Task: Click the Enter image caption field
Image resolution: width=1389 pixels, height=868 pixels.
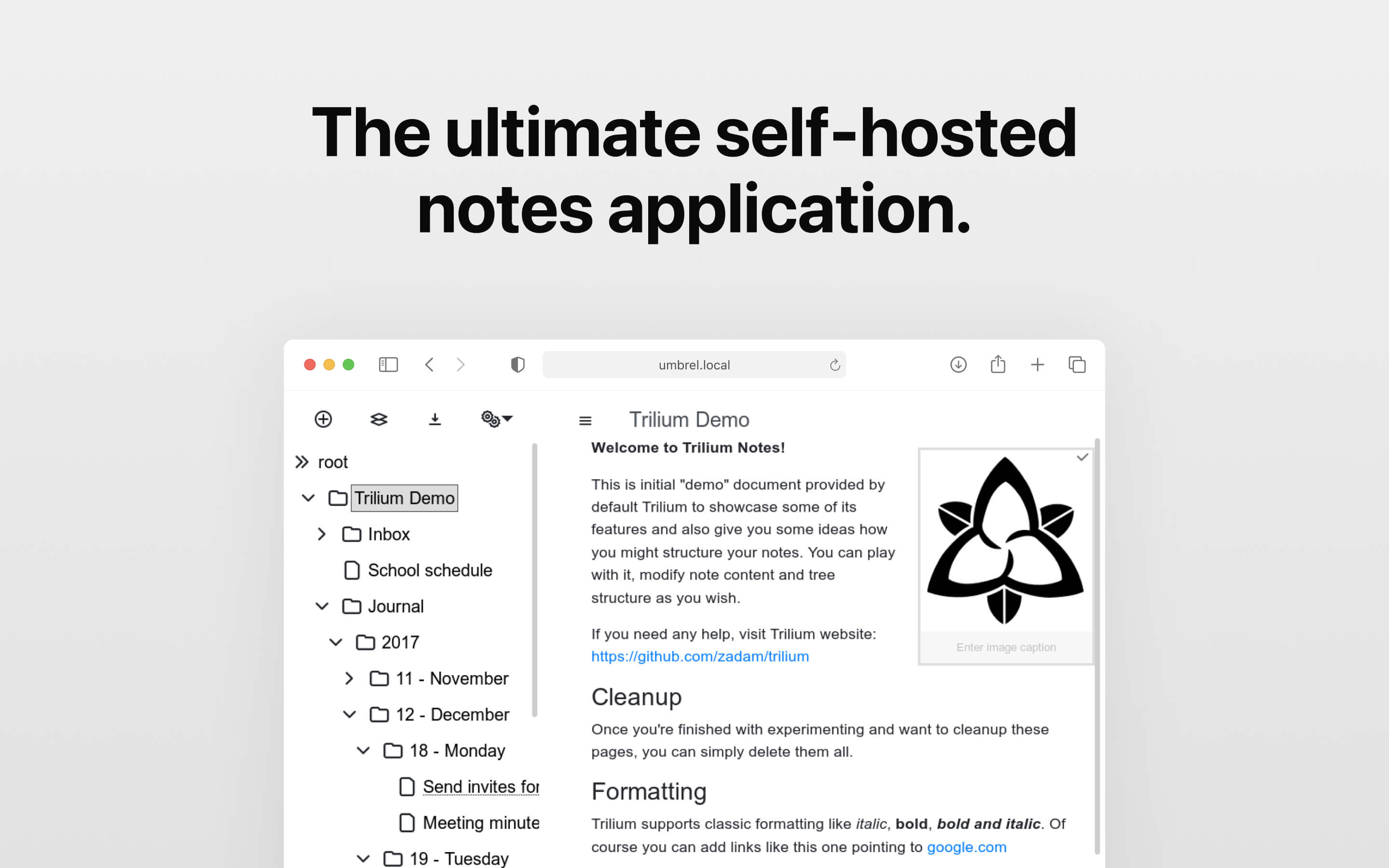Action: [x=1006, y=647]
